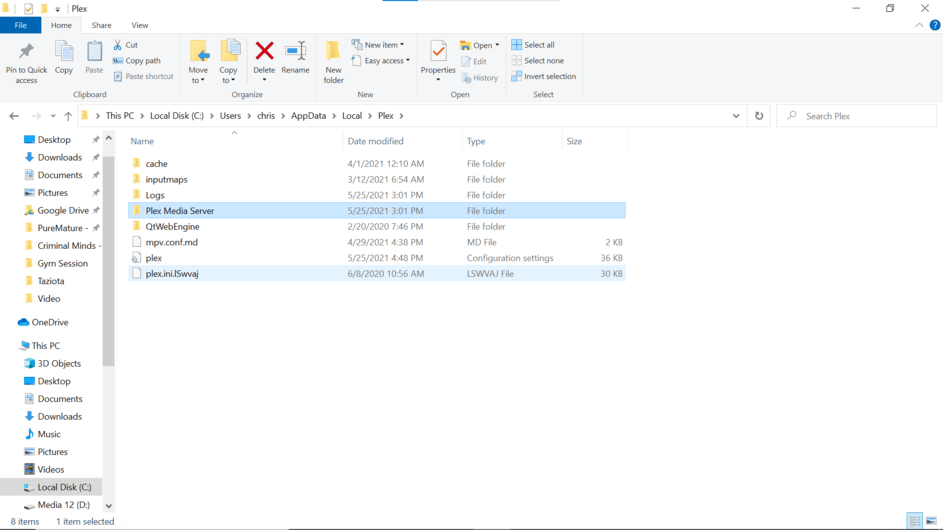
Task: Open the File menu tab
Action: pyautogui.click(x=20, y=25)
